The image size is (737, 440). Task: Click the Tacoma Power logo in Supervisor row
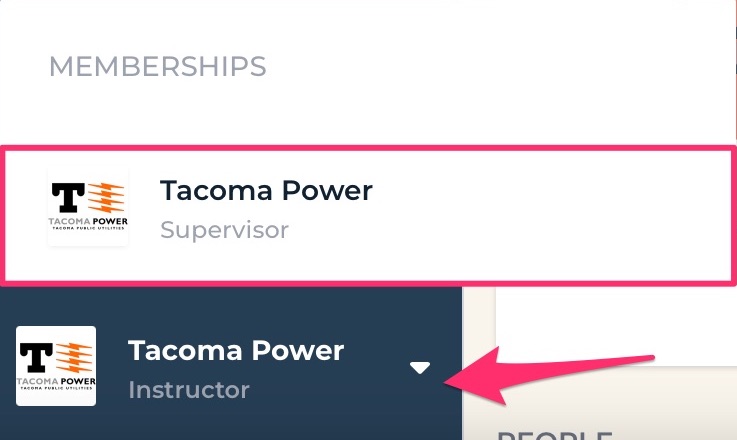[88, 206]
